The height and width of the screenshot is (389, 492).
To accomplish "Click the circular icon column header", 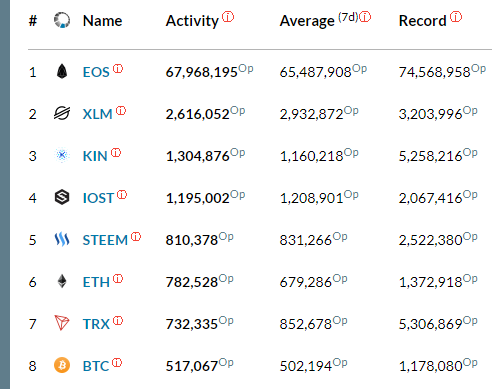I will tap(62, 20).
